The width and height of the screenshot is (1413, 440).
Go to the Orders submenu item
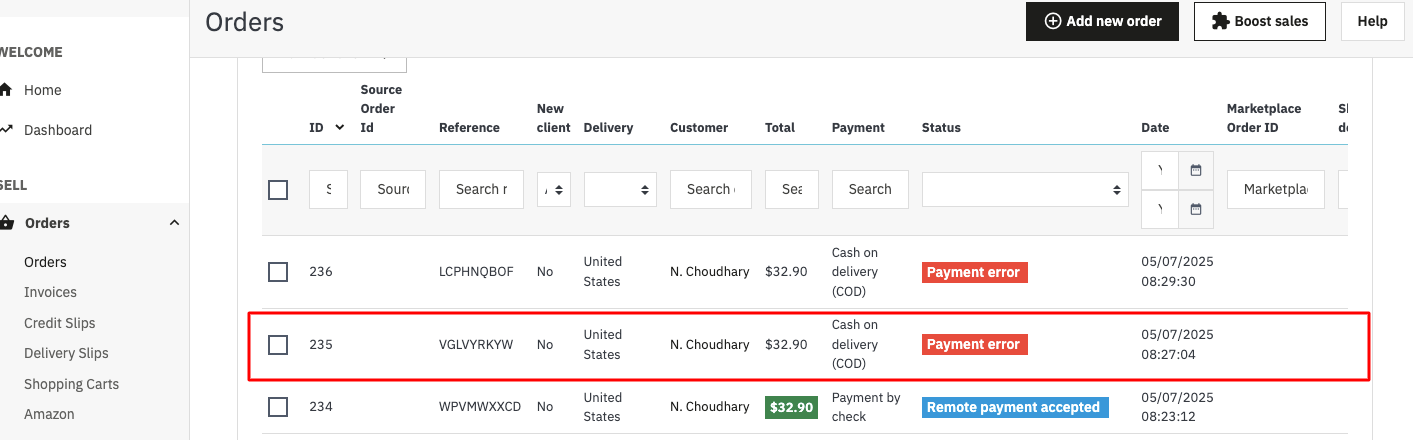click(45, 262)
